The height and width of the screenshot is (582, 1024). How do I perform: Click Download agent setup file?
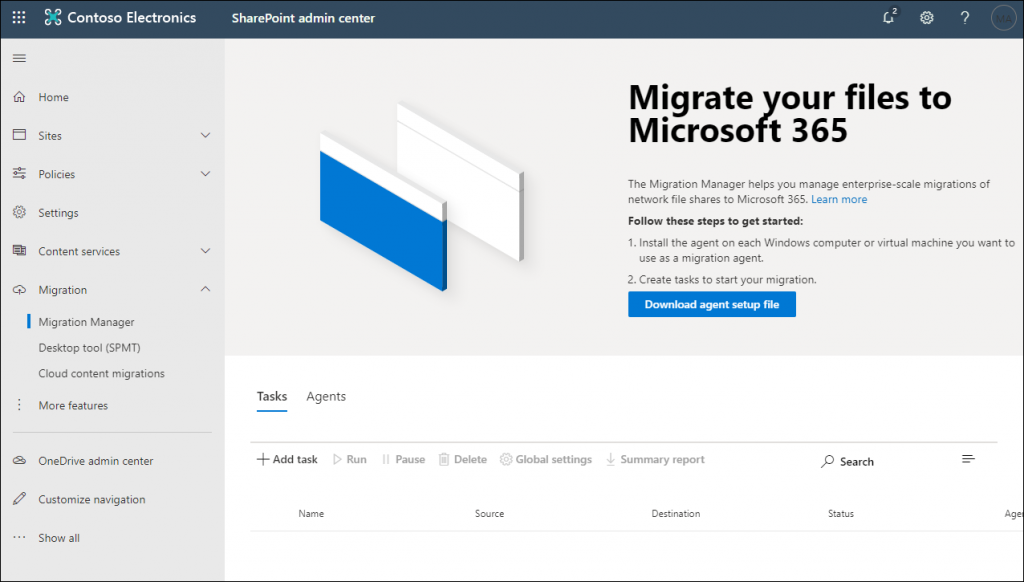coord(712,304)
